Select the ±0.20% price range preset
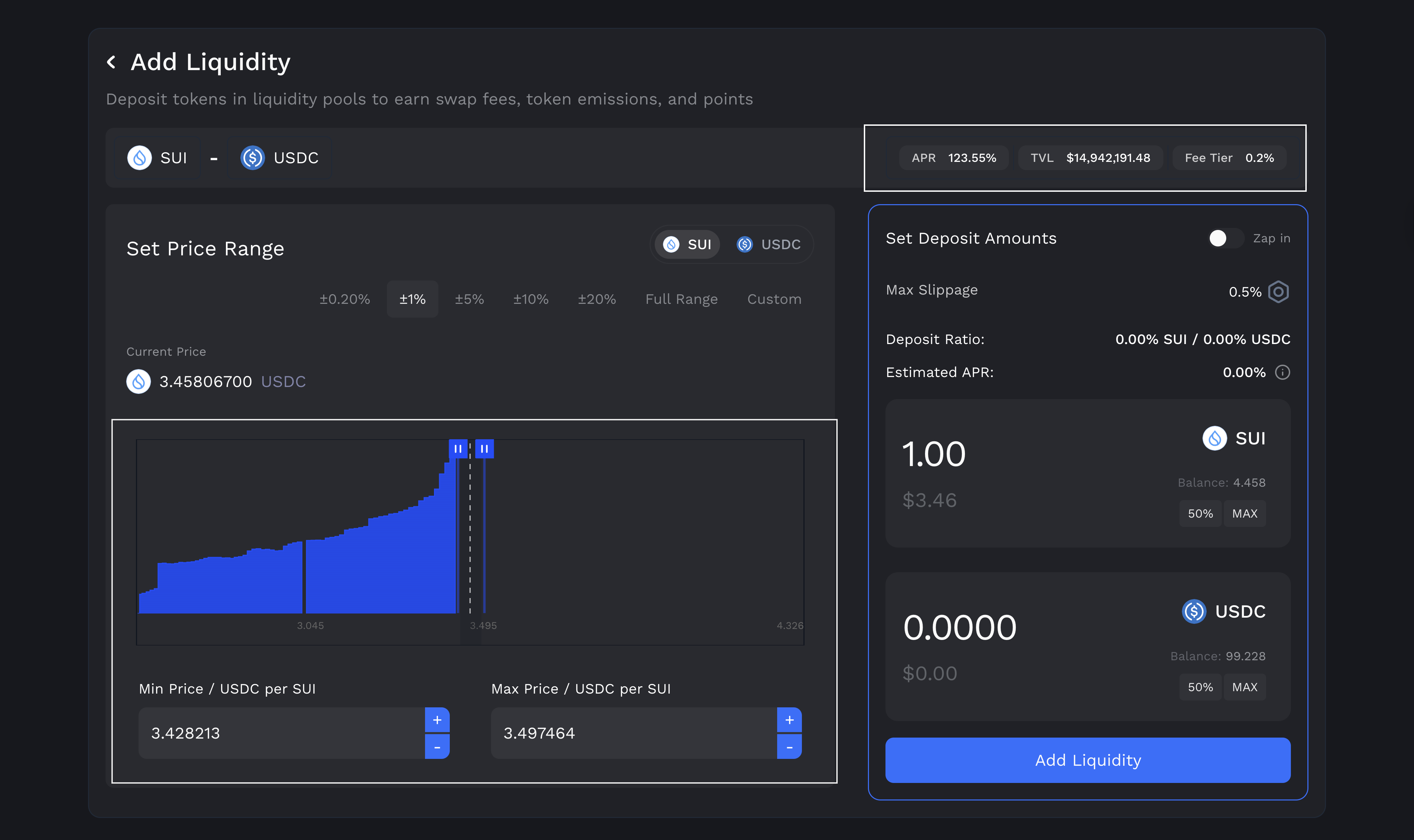This screenshot has height=840, width=1414. pos(344,299)
